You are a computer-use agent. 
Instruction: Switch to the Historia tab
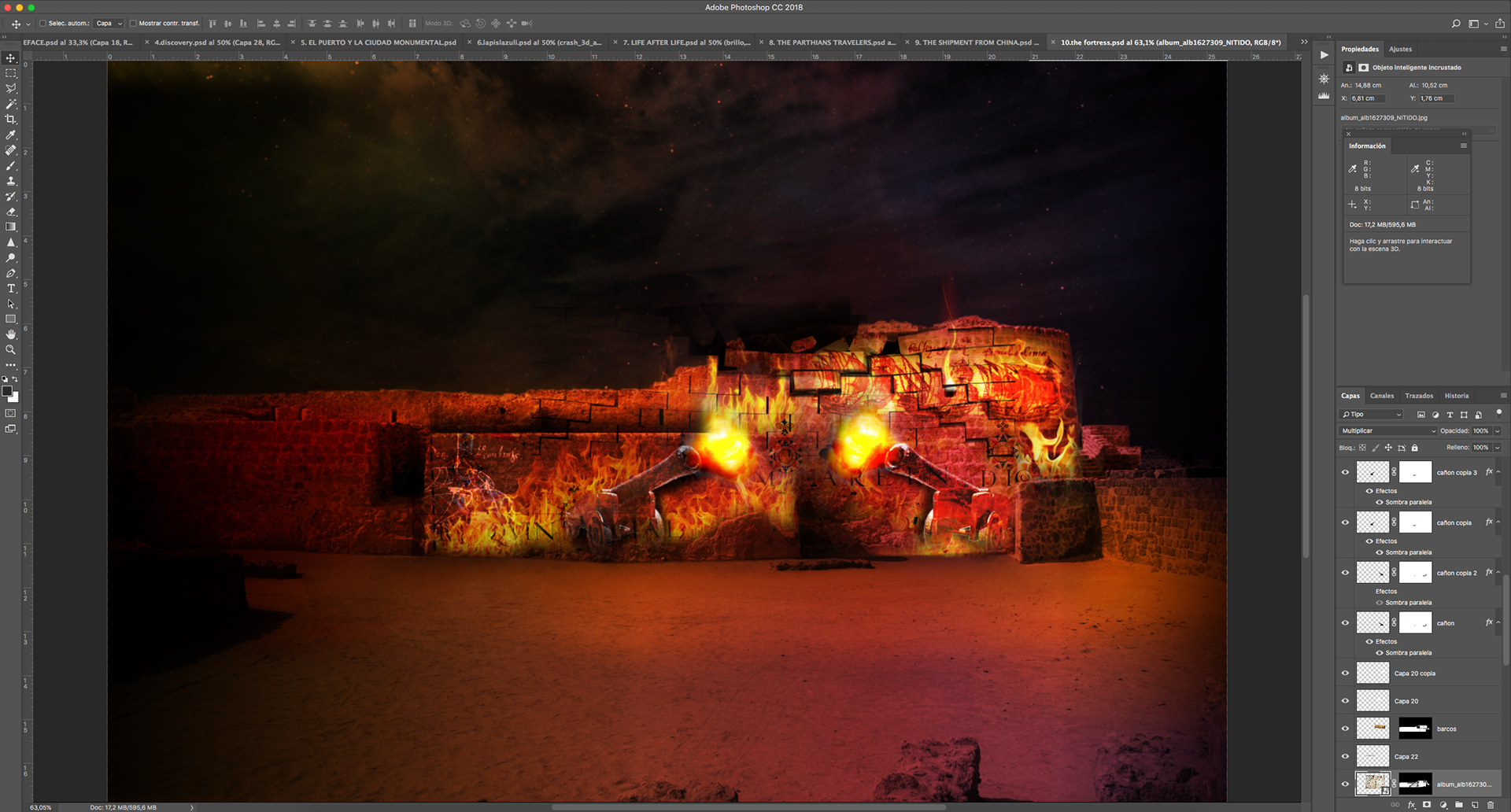pyautogui.click(x=1457, y=396)
